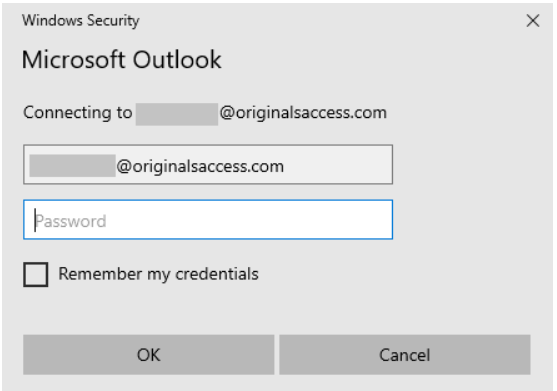Click the X icon in the title bar
The height and width of the screenshot is (391, 557).
(533, 21)
